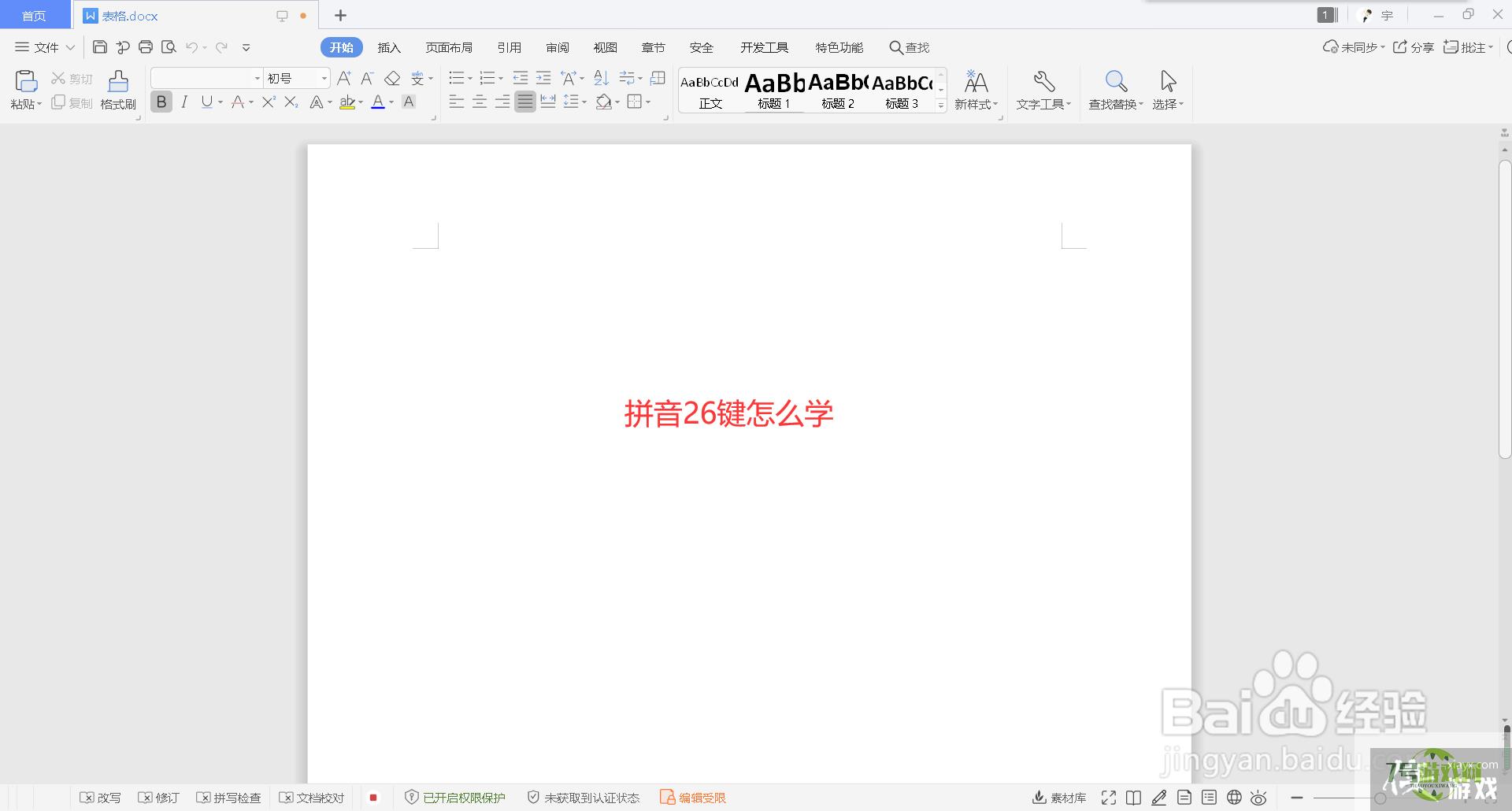The width and height of the screenshot is (1512, 811).
Task: Toggle Spell Check (拼写检查)
Action: click(228, 798)
